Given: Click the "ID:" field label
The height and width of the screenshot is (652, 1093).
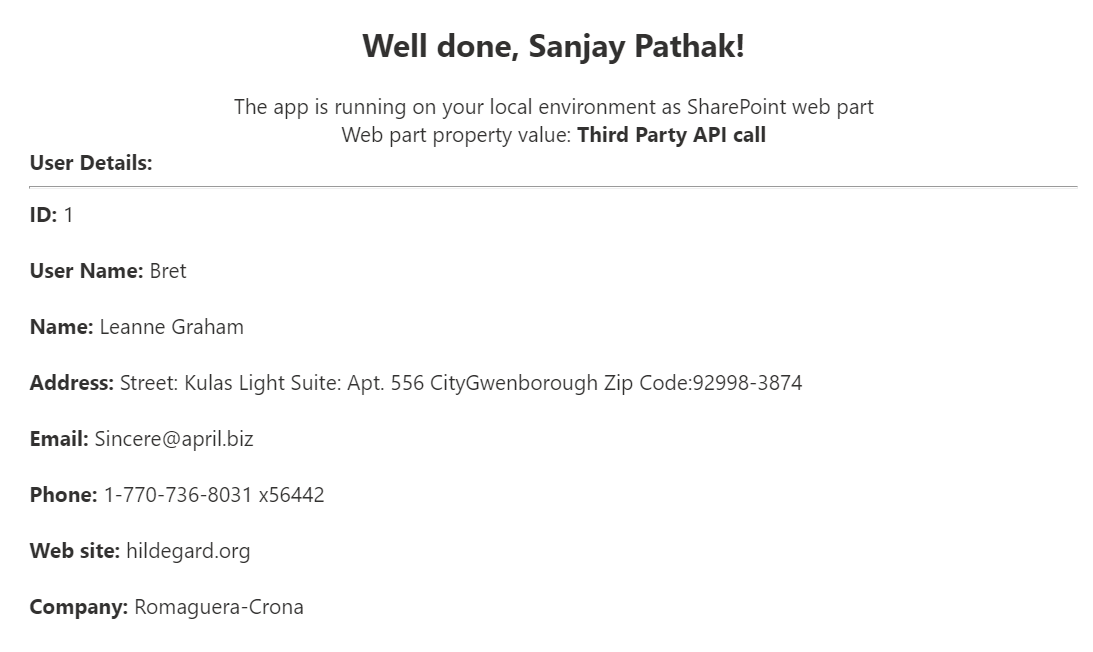Looking at the screenshot, I should click(x=43, y=215).
